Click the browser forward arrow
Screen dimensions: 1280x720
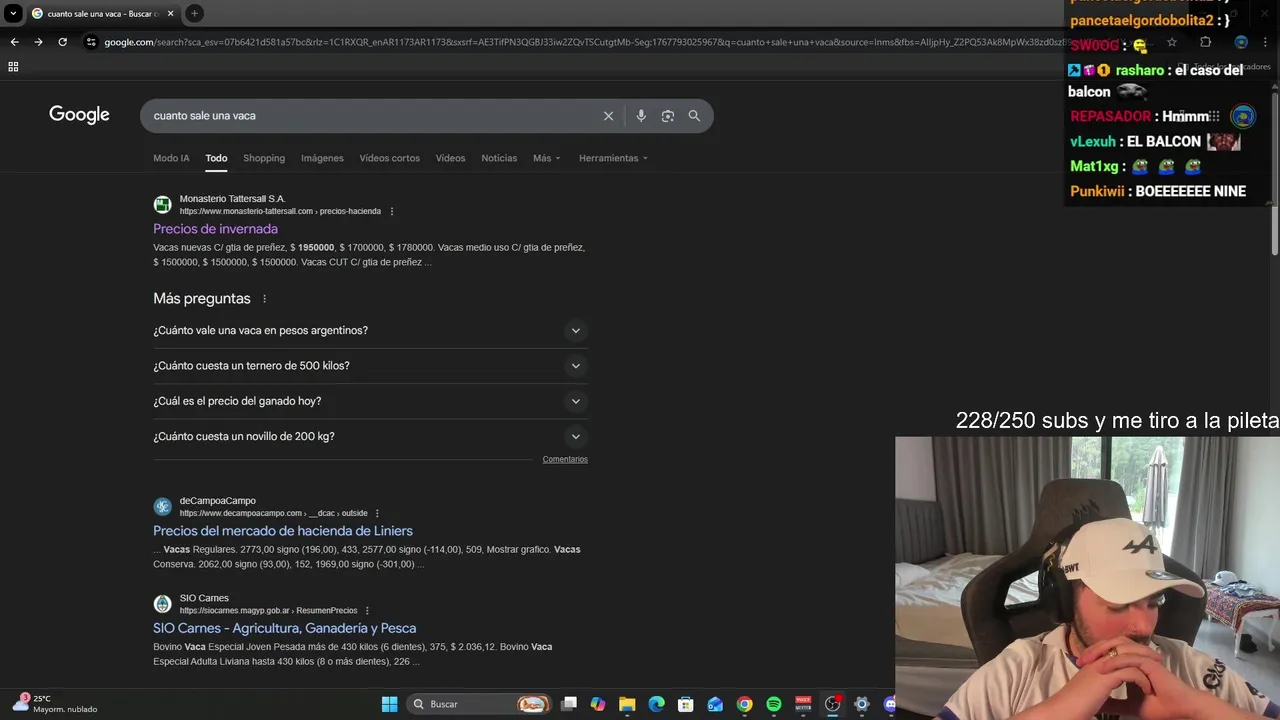(38, 42)
